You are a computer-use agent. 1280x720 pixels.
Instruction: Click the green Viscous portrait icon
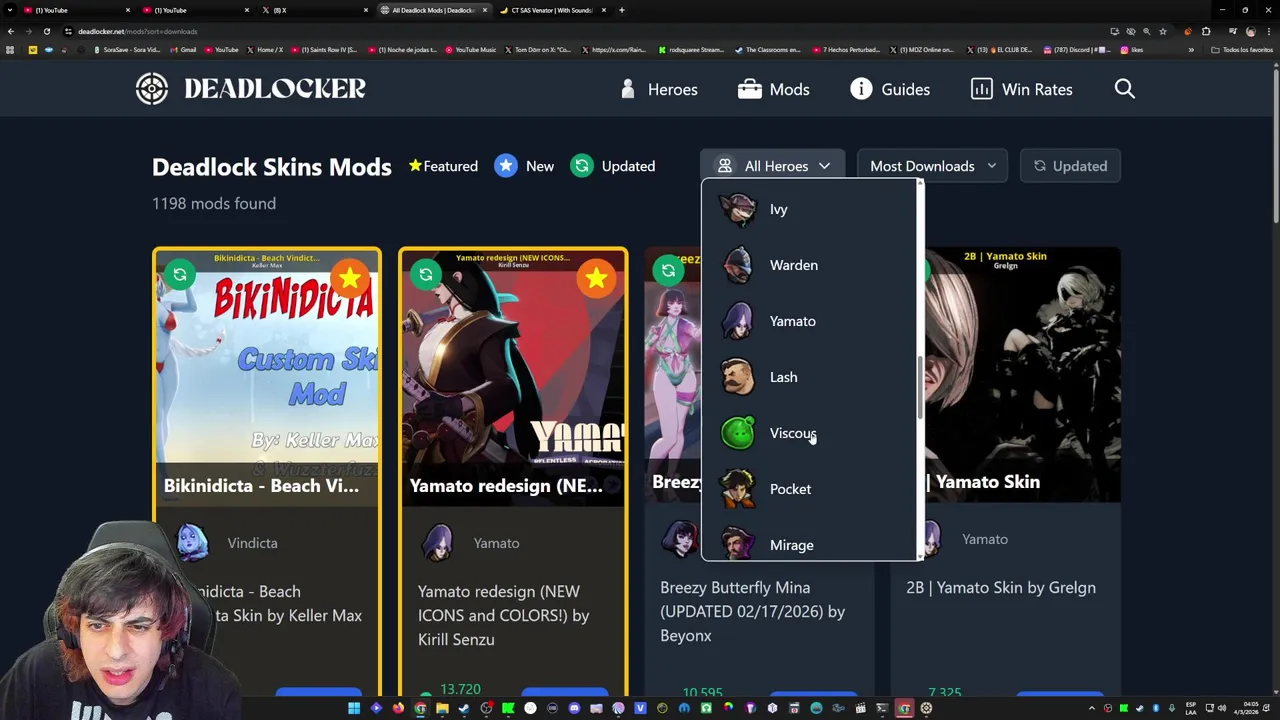click(x=738, y=433)
